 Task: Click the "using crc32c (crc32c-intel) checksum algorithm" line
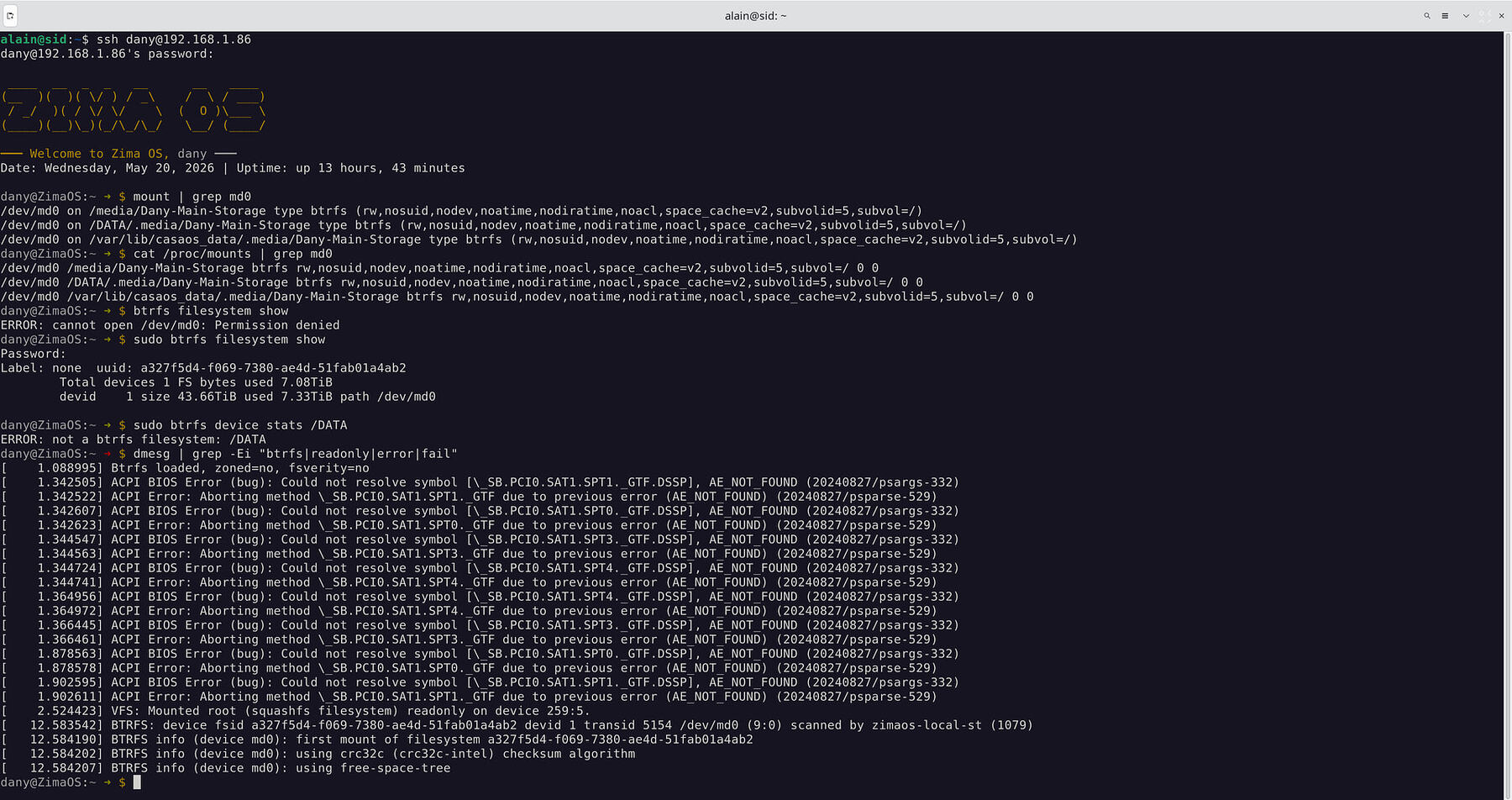coord(318,754)
